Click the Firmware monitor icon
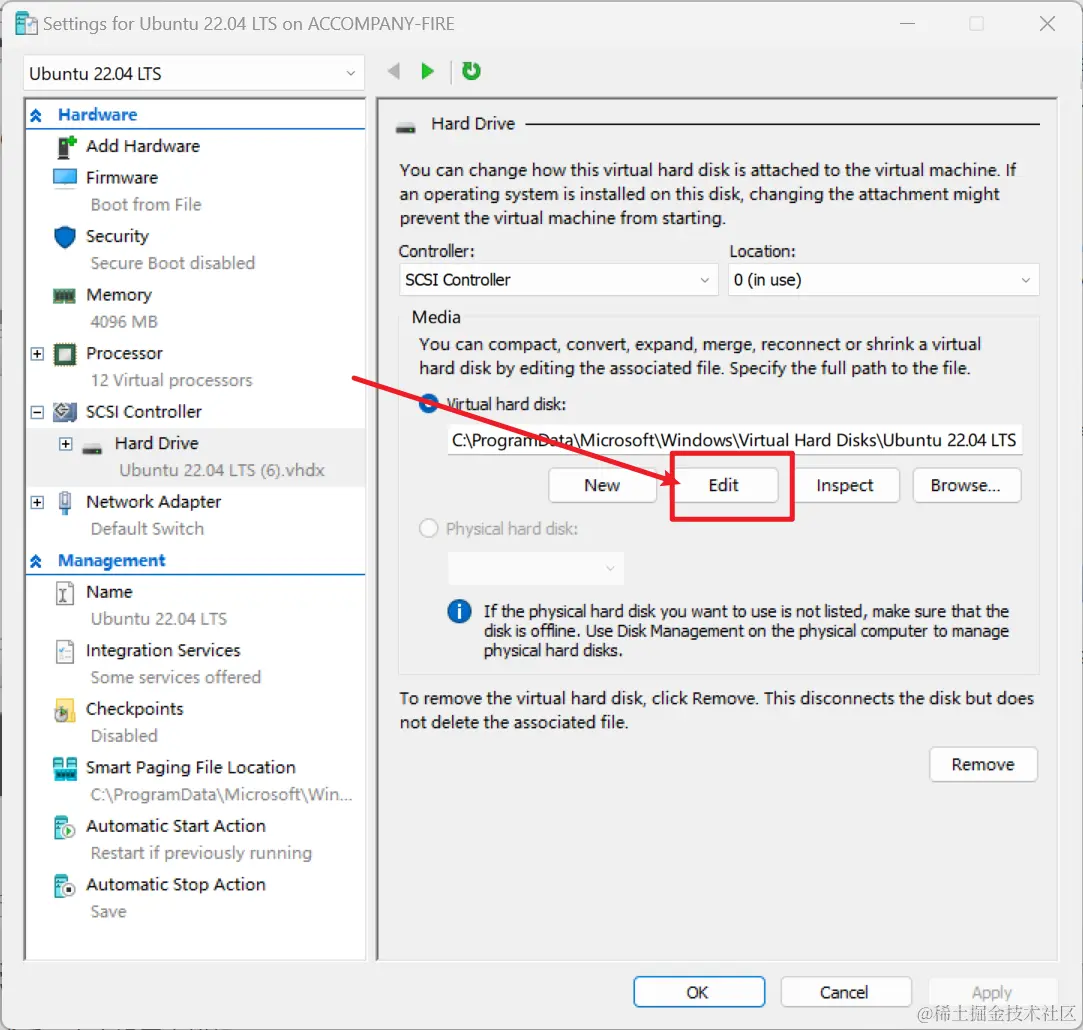This screenshot has height=1030, width=1083. 65,178
